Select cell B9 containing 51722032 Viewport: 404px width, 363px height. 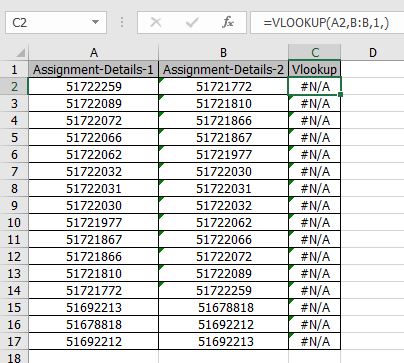(x=223, y=205)
